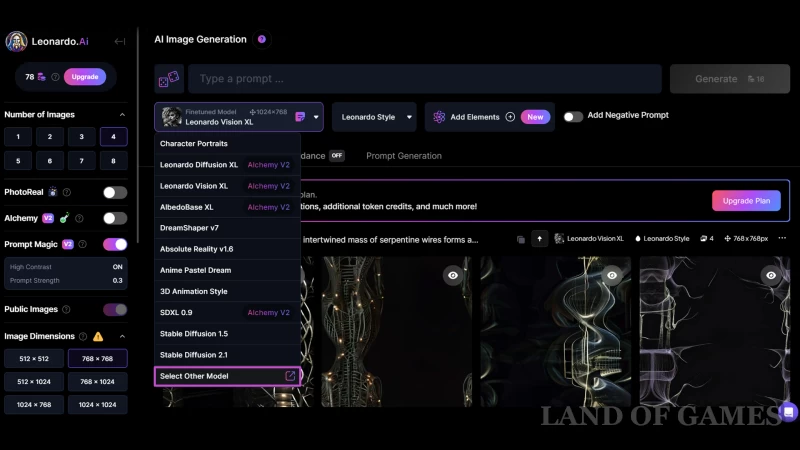
Task: Collapse the Number of Images section
Action: tap(123, 115)
